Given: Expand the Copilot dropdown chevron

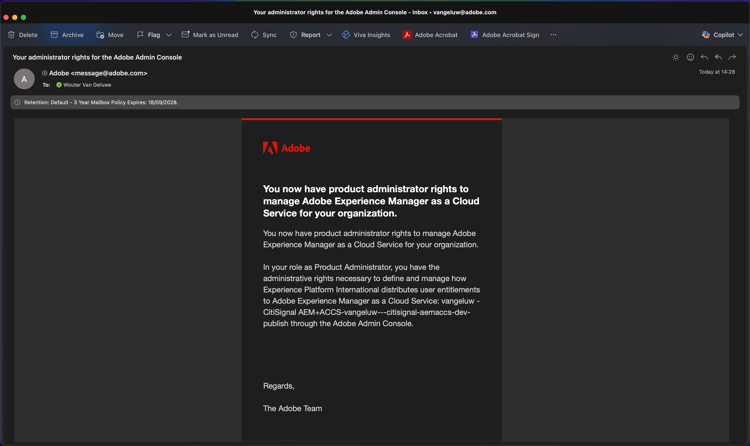Looking at the screenshot, I should pos(740,35).
